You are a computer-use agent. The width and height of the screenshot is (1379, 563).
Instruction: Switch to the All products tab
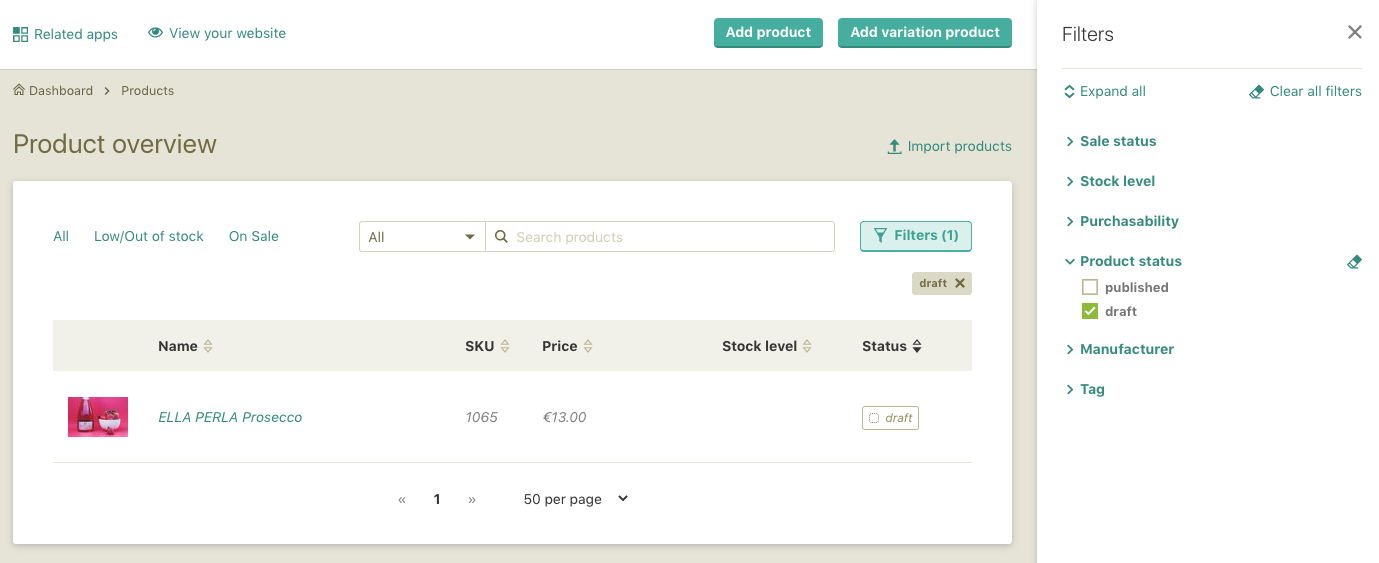[x=61, y=236]
